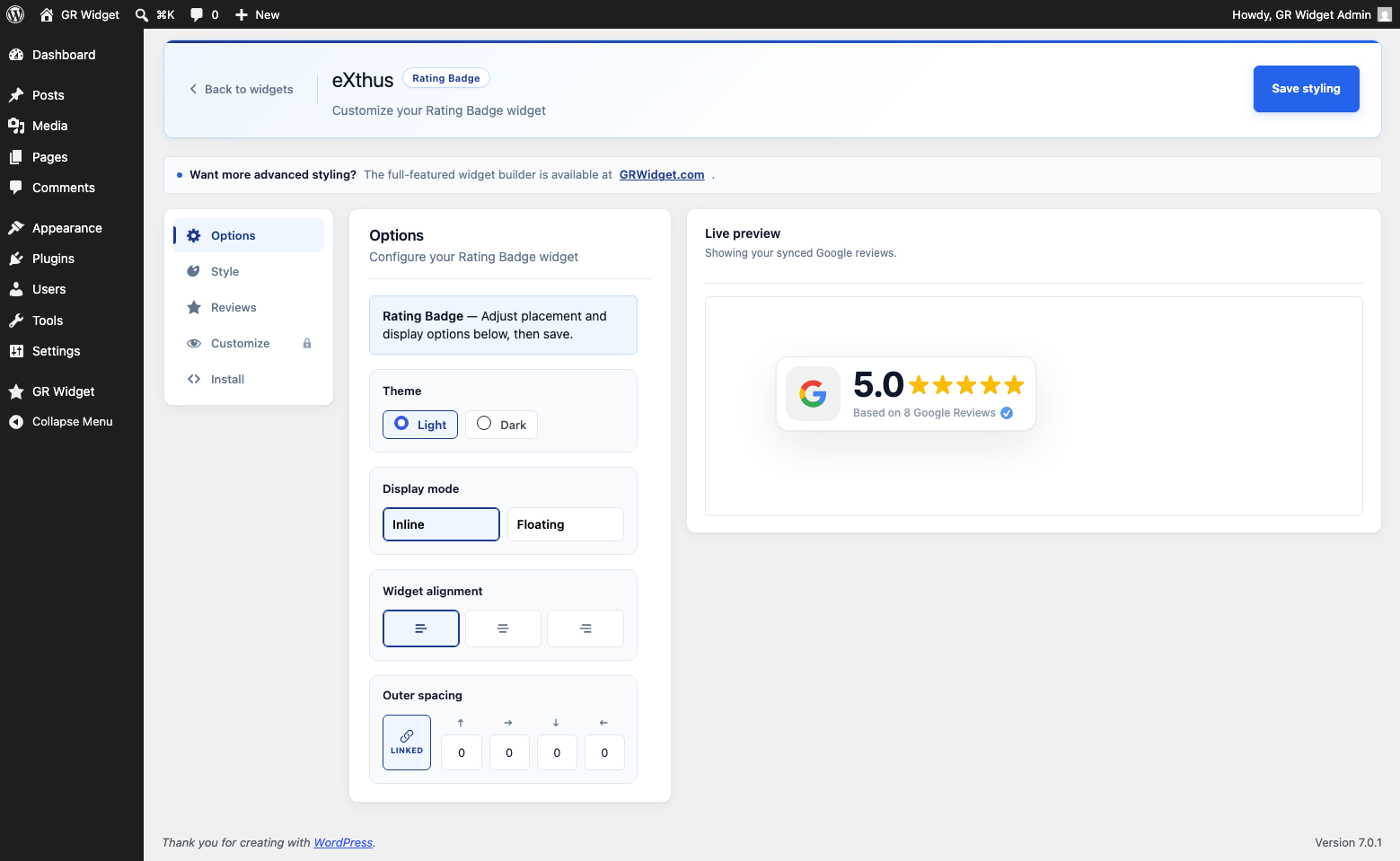
Task: Click 'Based on 8 Google Reviews' text
Action: pyautogui.click(x=924, y=413)
